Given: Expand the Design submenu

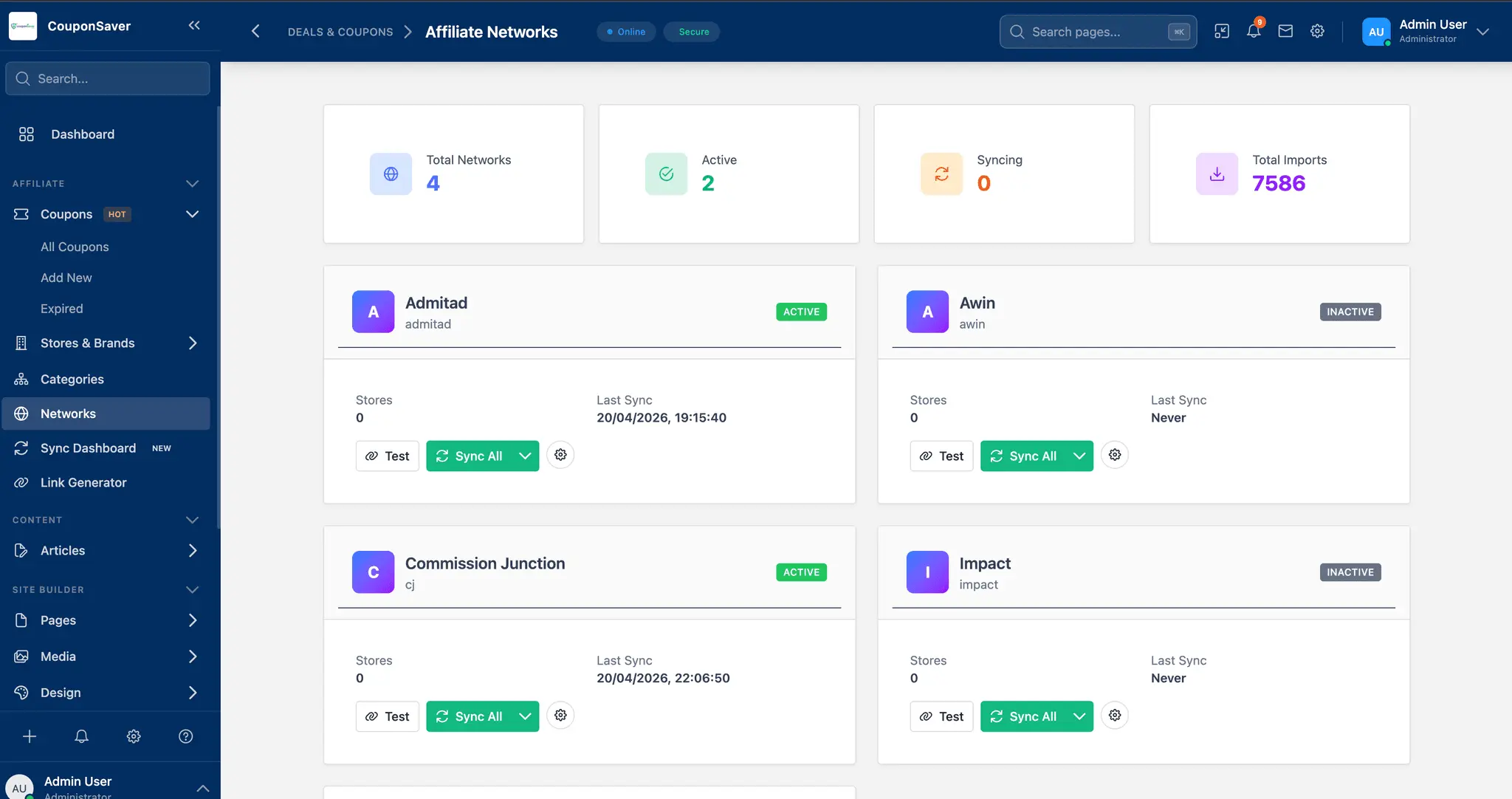Looking at the screenshot, I should (x=193, y=693).
